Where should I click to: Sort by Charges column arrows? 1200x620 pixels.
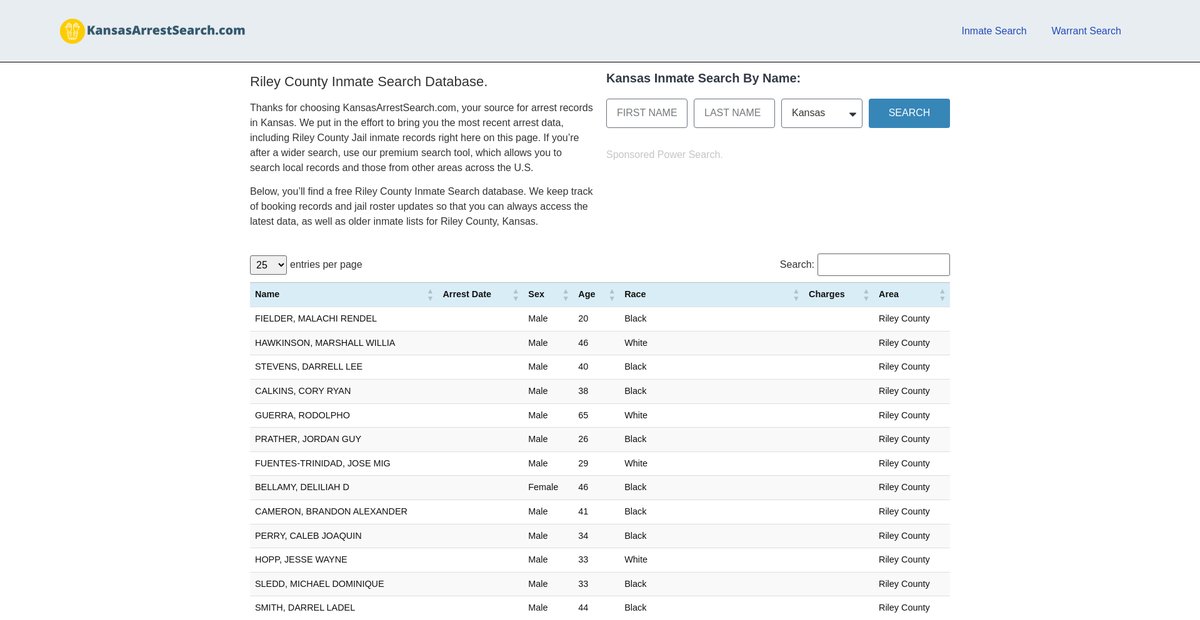pos(866,295)
